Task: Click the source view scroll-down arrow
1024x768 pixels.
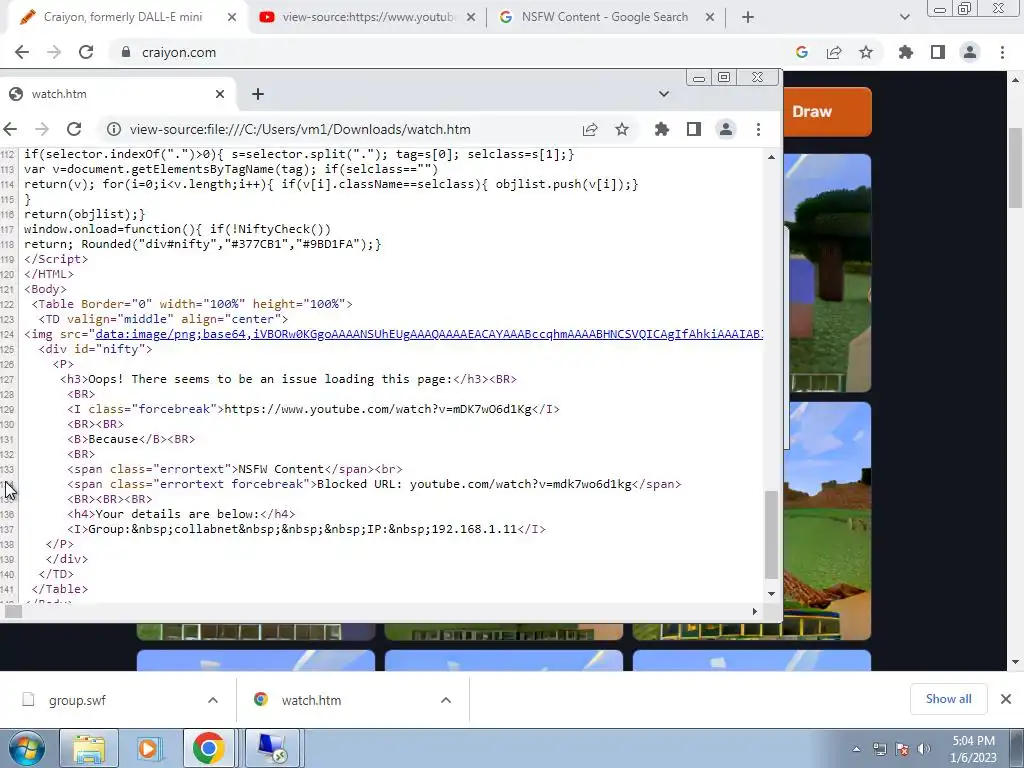Action: [771, 594]
